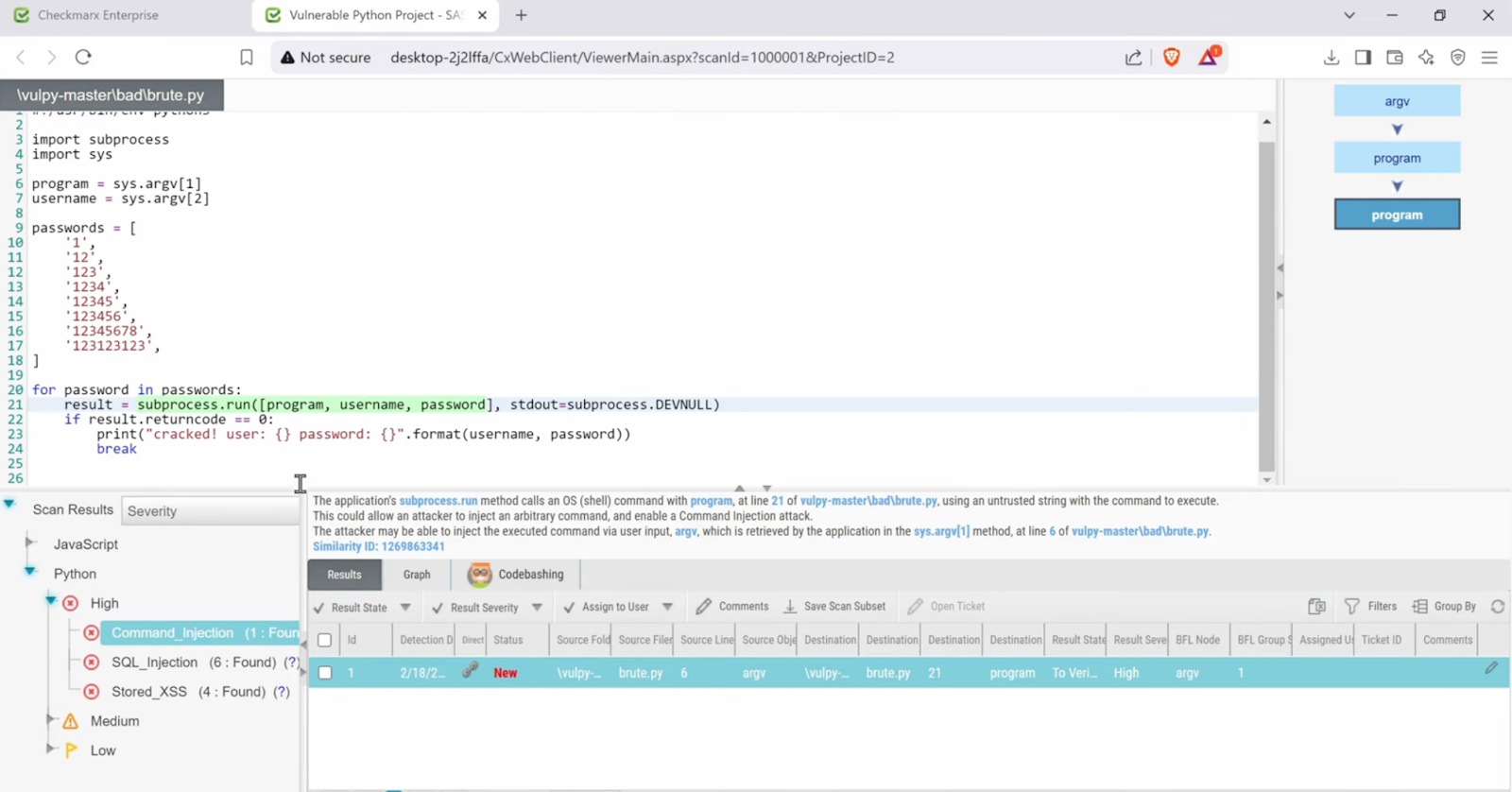Click the Save Scan Subset icon

click(790, 607)
